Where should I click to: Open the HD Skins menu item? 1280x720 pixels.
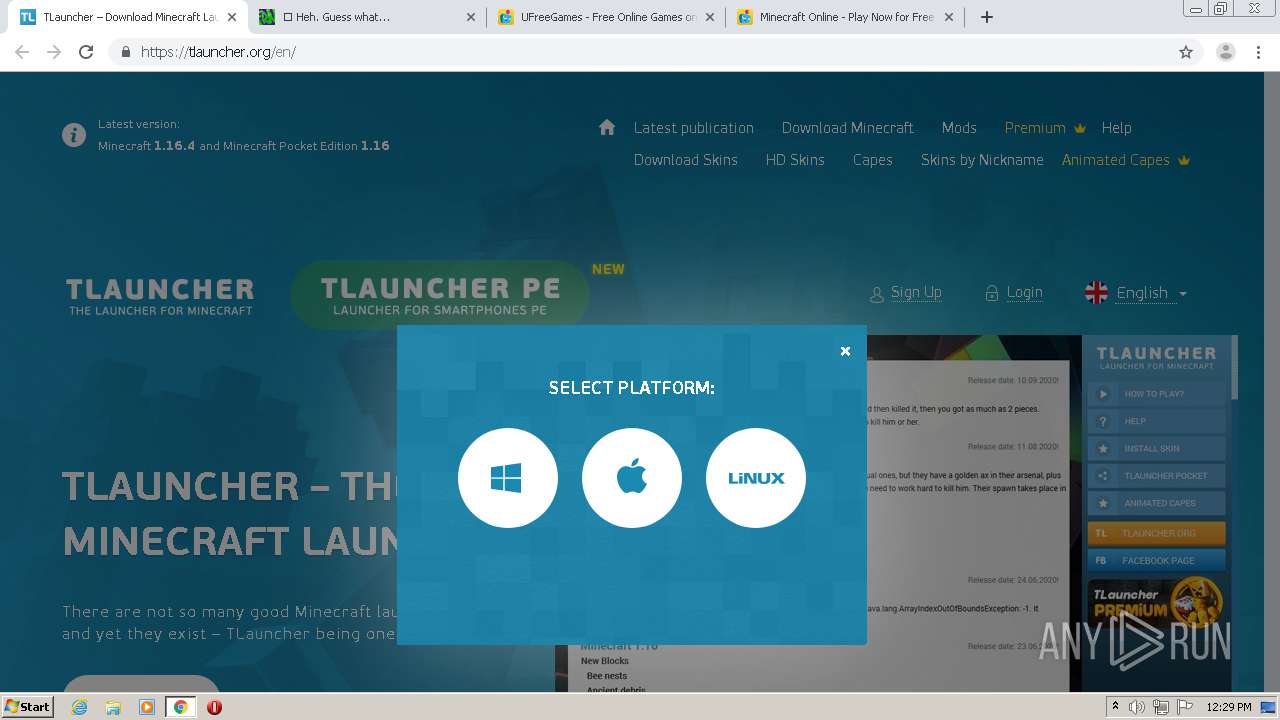(x=795, y=160)
